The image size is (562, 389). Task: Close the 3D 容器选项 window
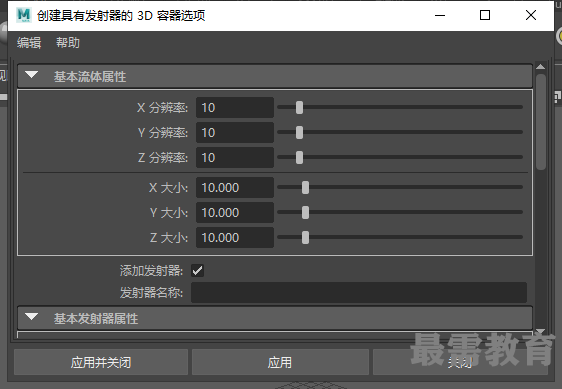click(531, 15)
